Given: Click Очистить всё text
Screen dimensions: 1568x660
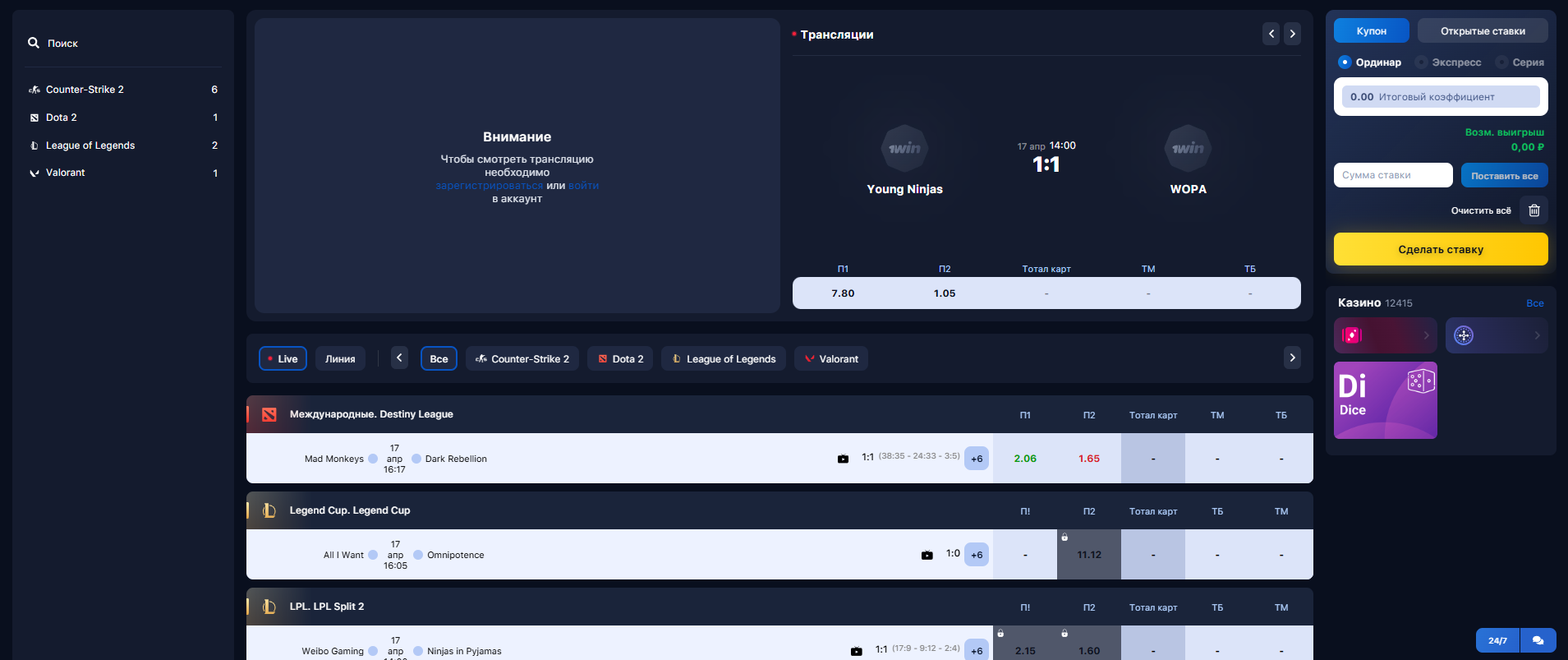Looking at the screenshot, I should [1481, 210].
